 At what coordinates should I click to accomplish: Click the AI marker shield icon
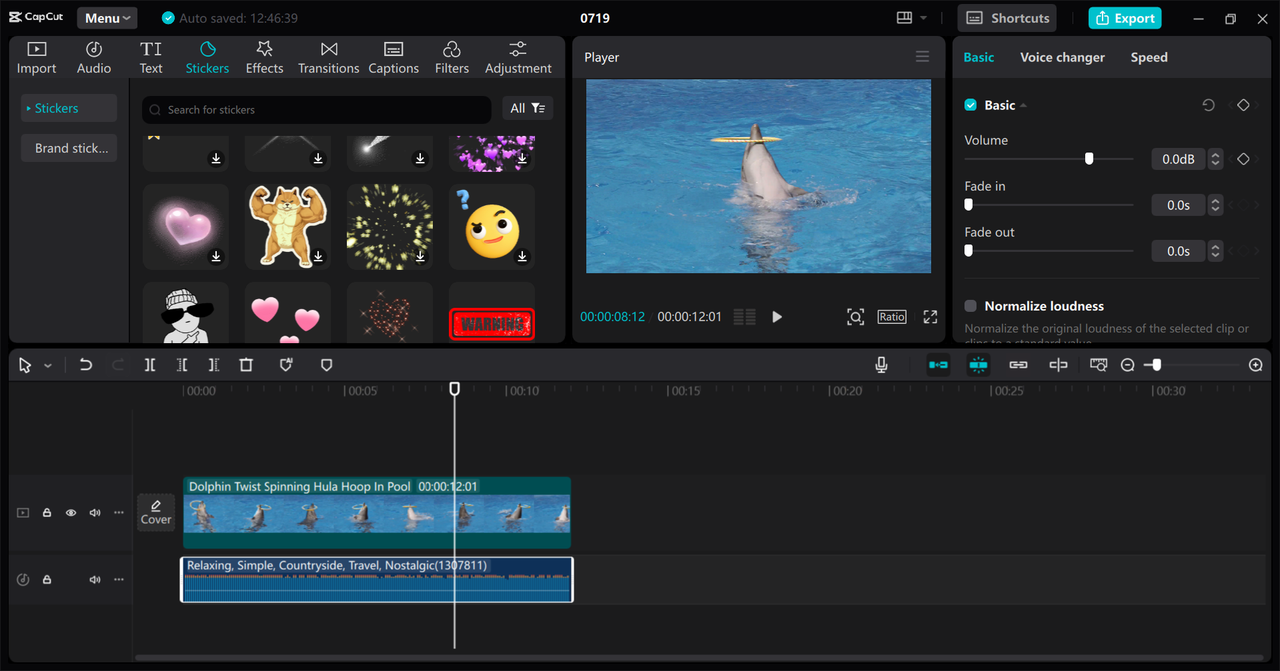click(286, 365)
